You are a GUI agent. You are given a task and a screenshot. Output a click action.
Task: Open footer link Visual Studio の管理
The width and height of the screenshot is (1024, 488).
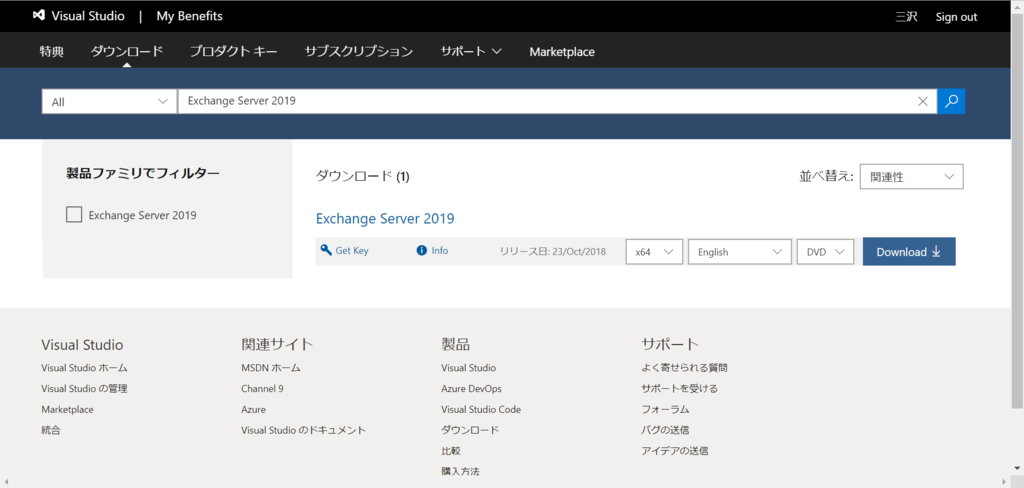coord(84,389)
